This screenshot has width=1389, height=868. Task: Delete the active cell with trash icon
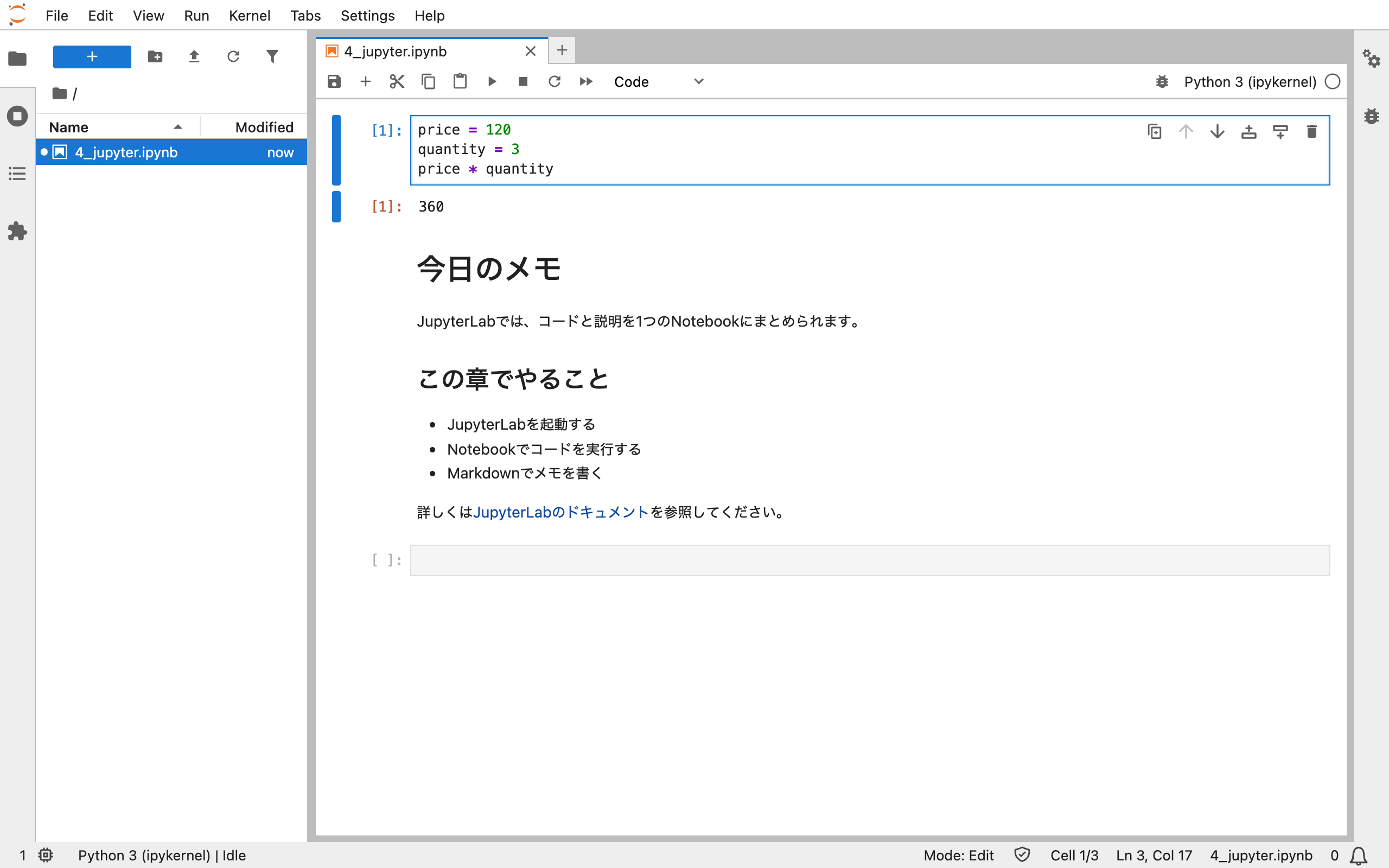[x=1312, y=131]
